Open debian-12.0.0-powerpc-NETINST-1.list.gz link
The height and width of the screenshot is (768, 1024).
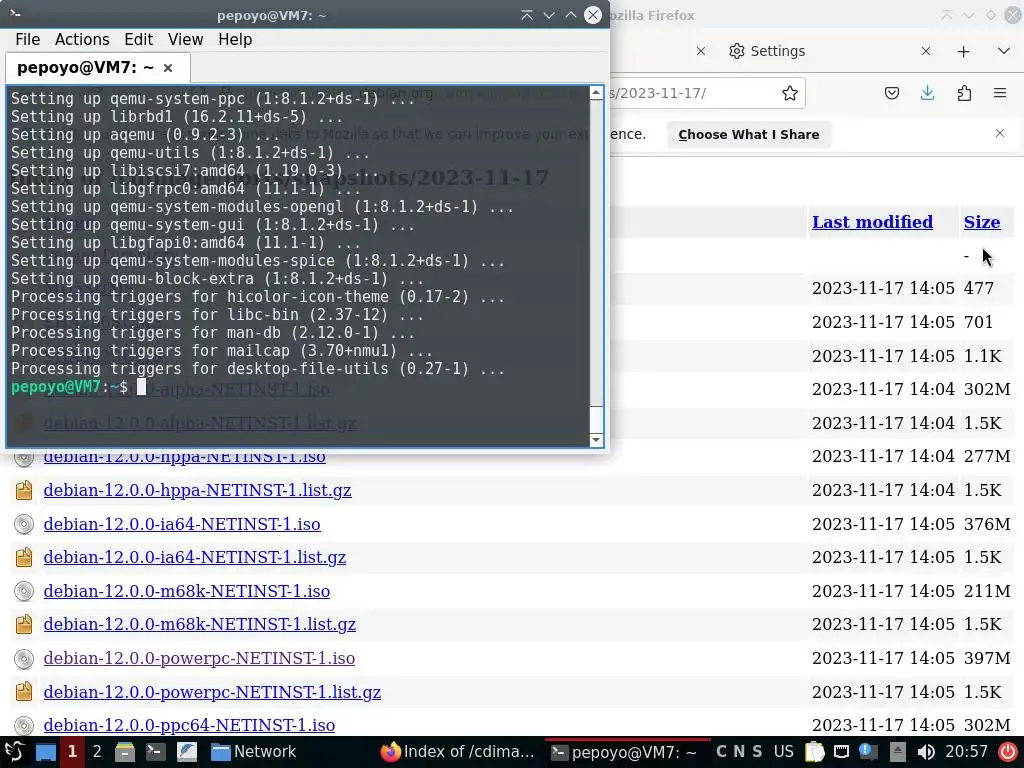212,692
